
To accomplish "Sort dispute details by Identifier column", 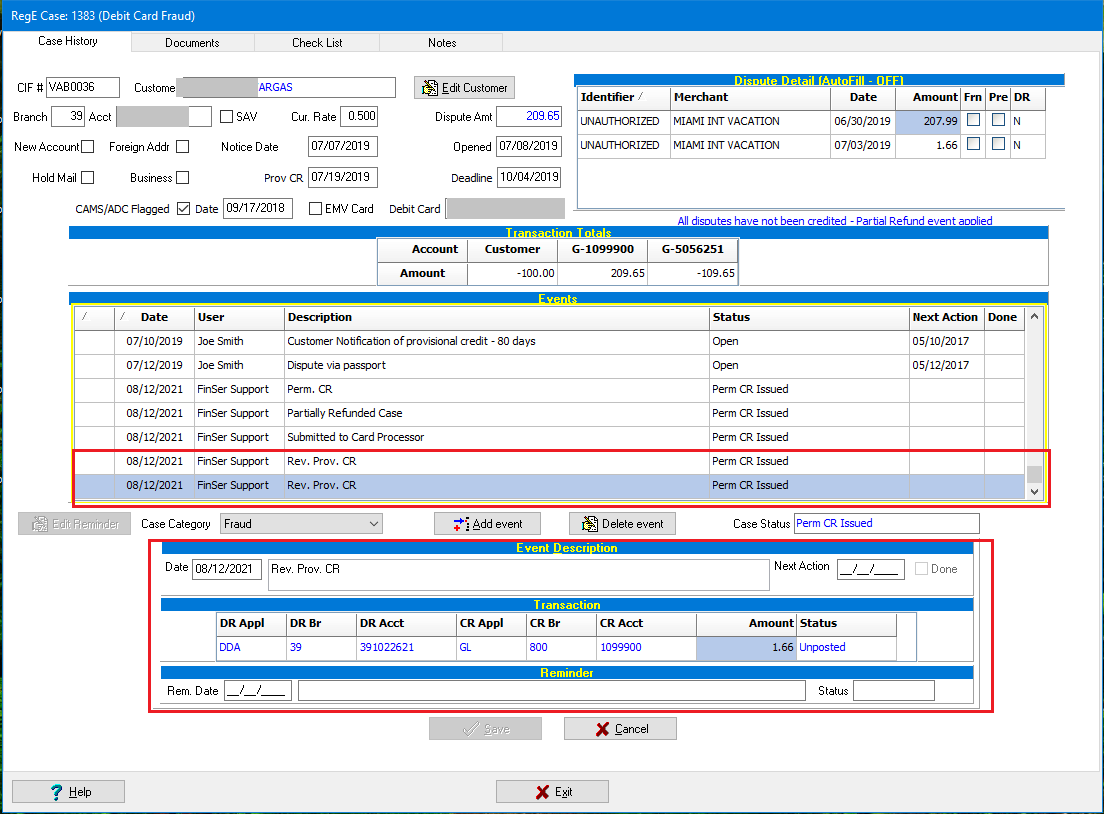I will click(623, 97).
